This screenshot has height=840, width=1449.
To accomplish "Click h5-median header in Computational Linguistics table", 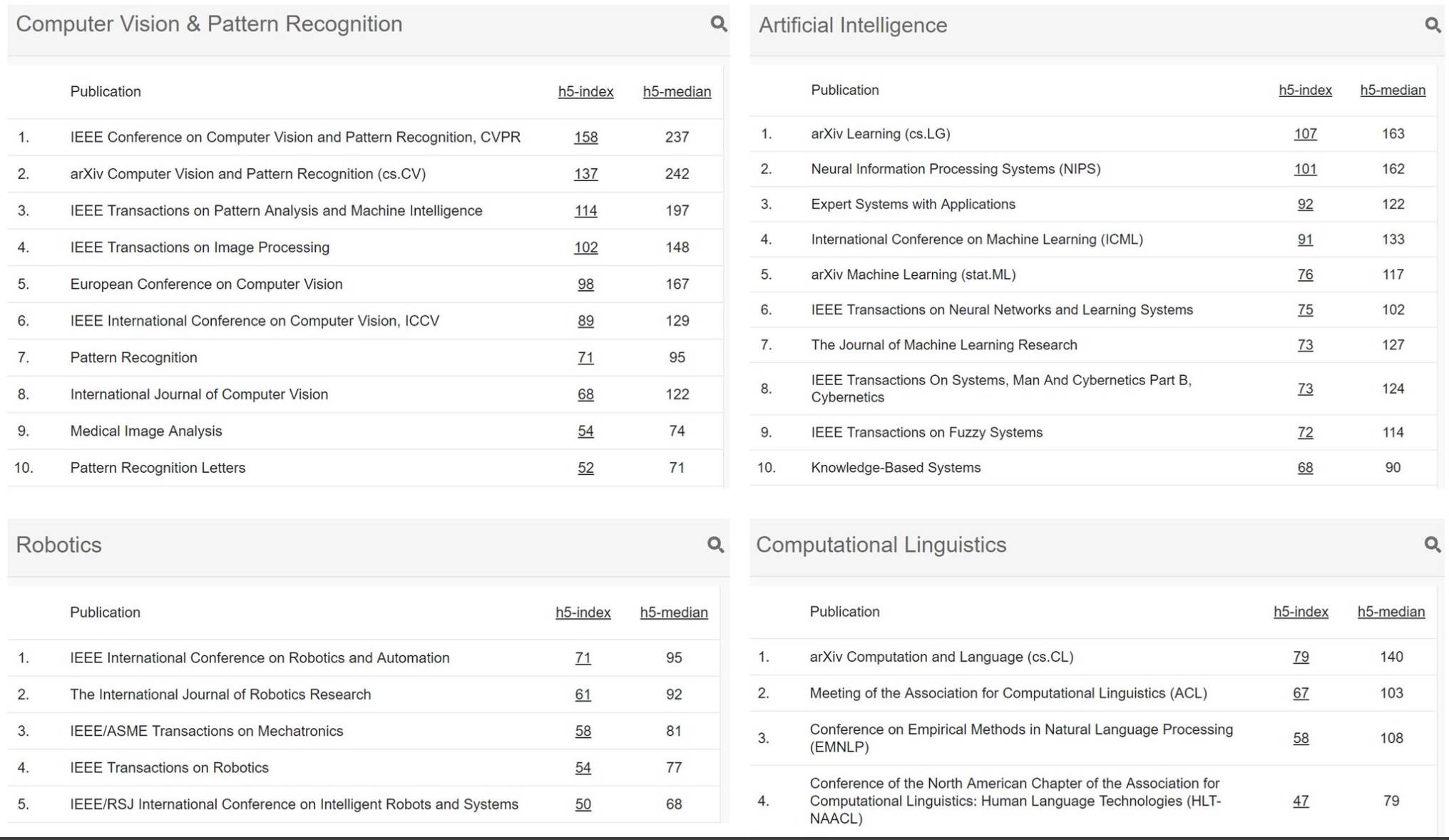I will [x=1391, y=612].
